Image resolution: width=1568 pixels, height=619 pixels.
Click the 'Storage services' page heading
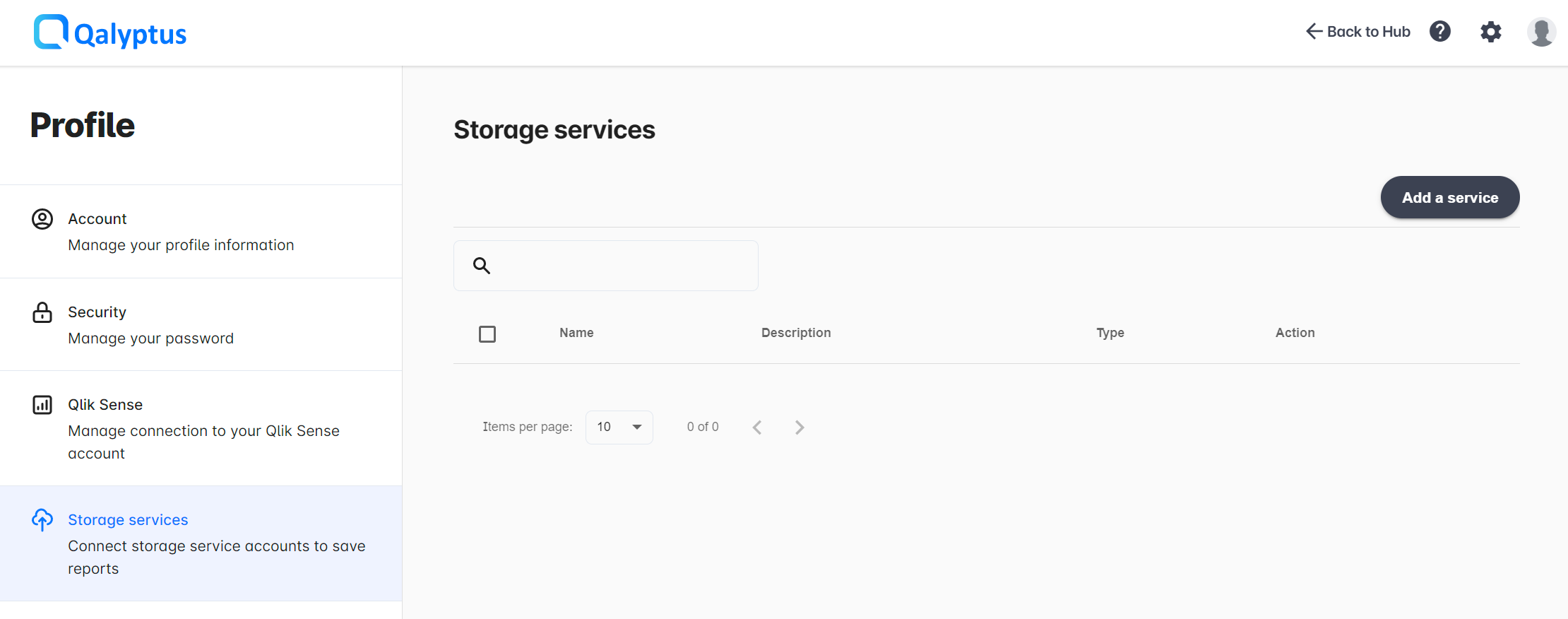(554, 130)
